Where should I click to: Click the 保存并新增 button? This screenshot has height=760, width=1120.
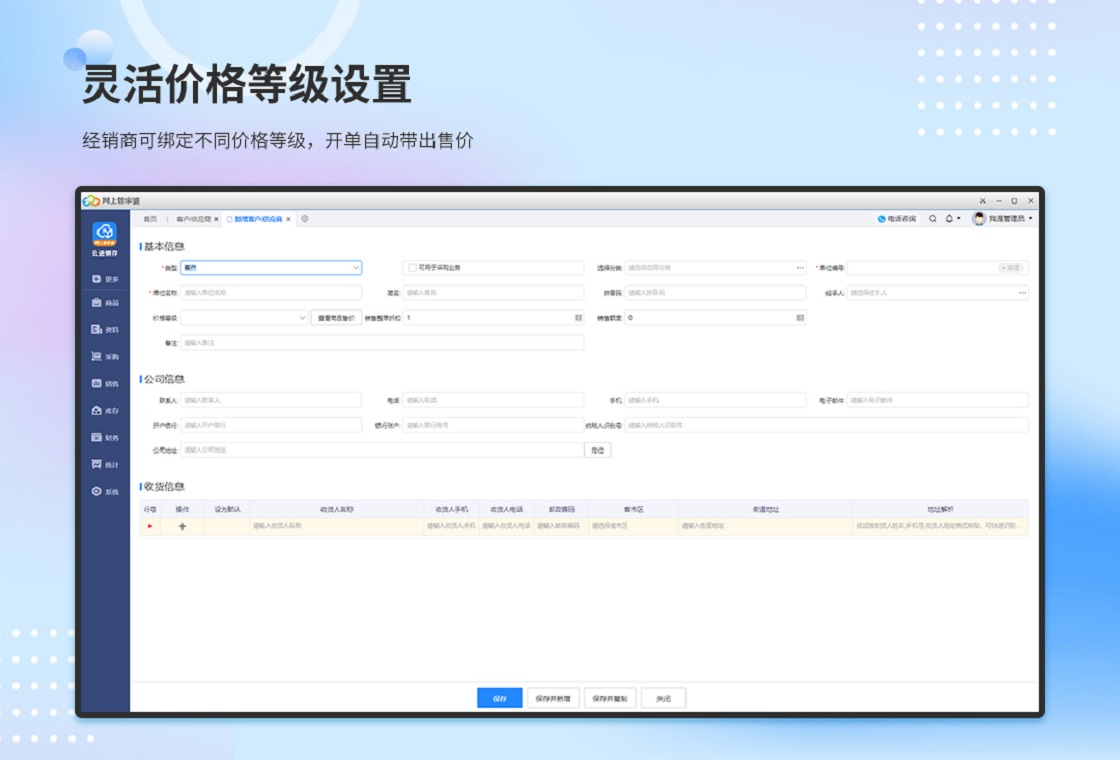(x=553, y=698)
